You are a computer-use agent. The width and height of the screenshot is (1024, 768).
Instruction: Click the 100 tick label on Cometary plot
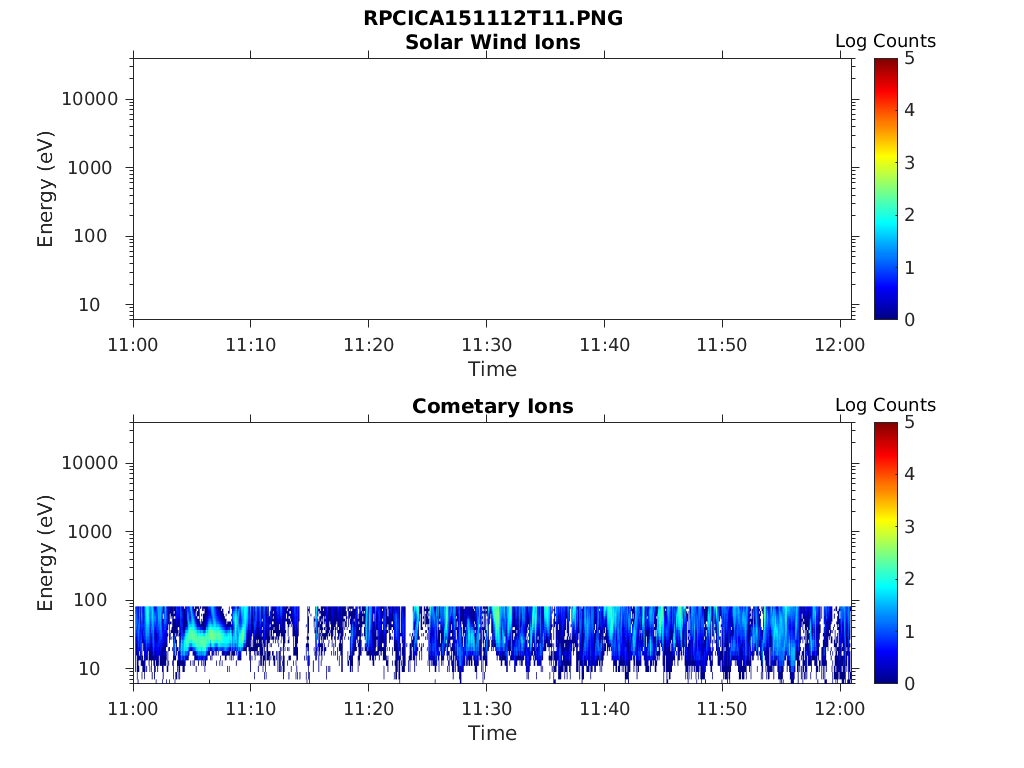[90, 600]
